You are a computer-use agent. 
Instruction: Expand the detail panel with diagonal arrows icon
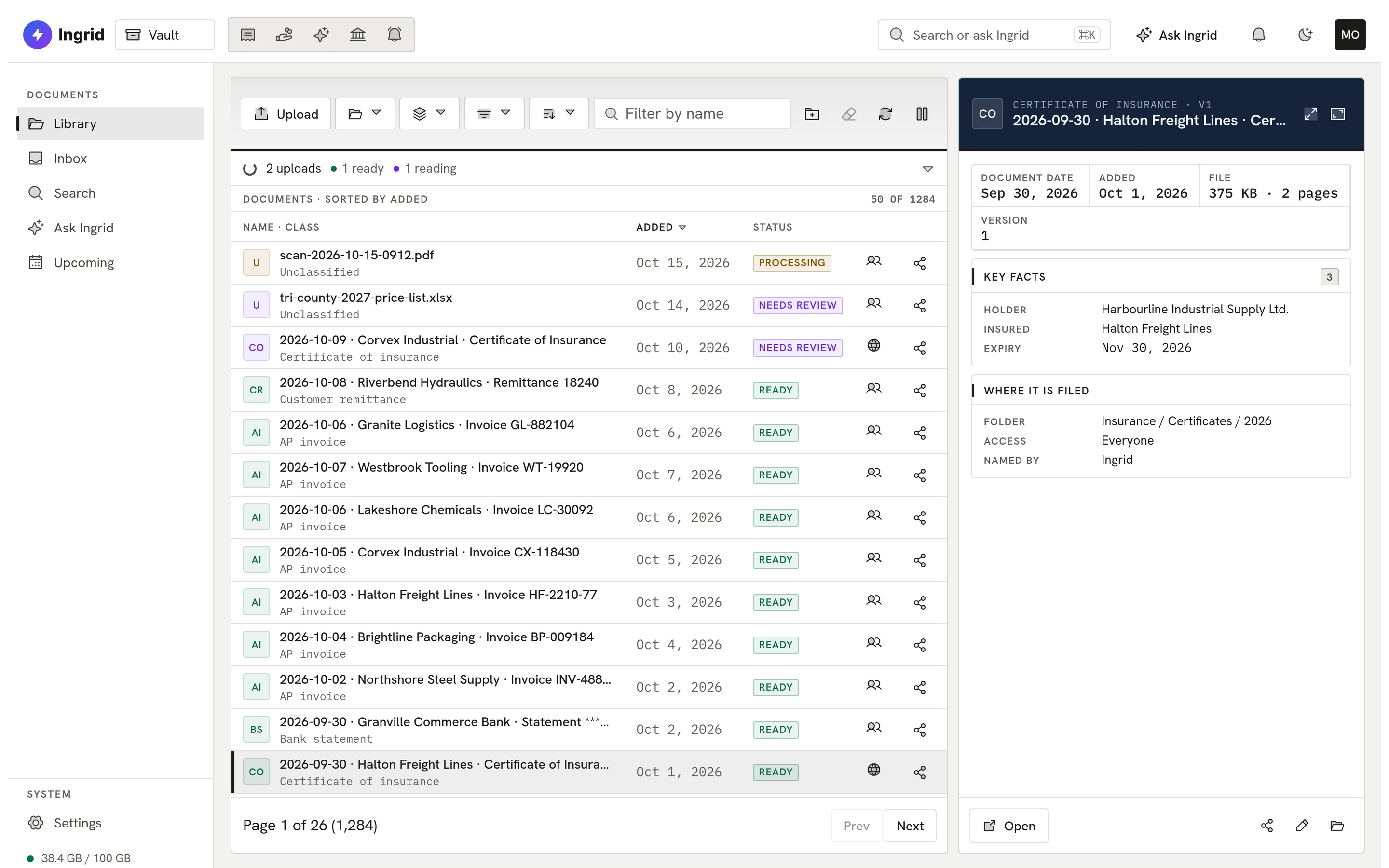pos(1310,114)
